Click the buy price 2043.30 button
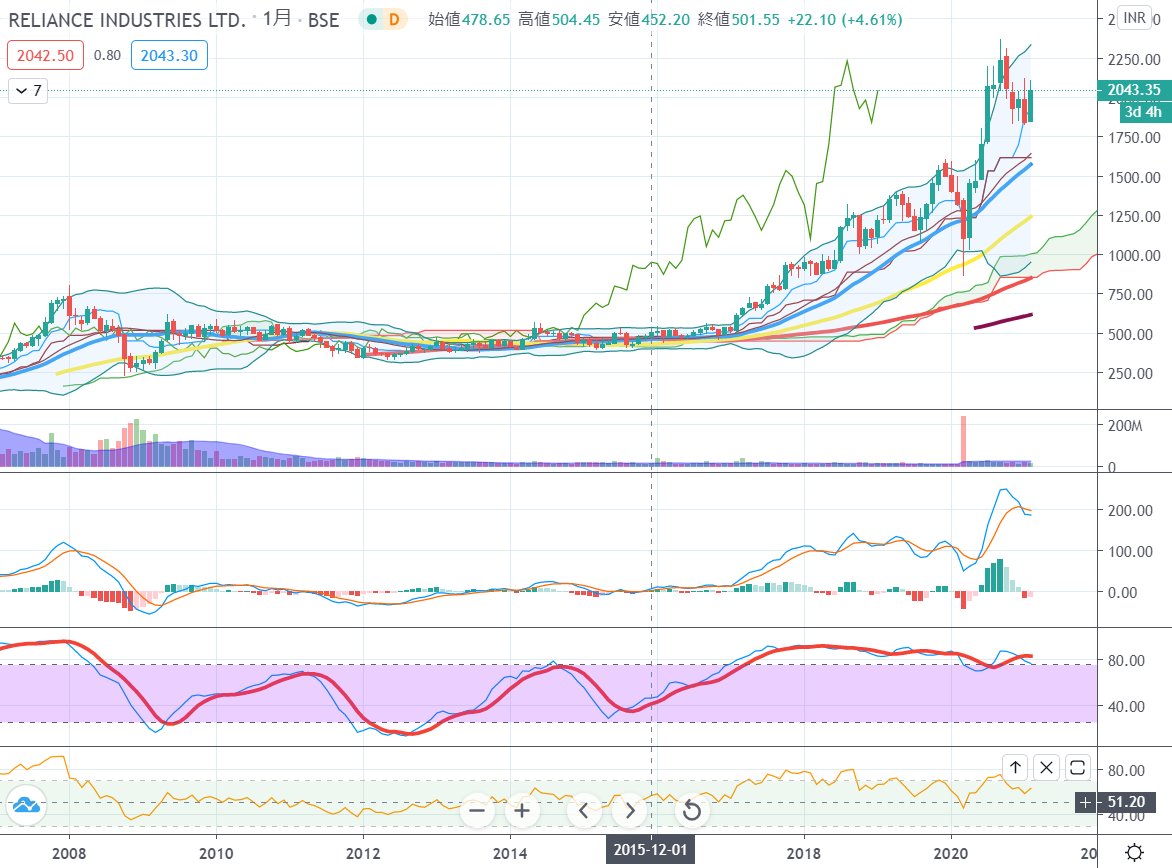The image size is (1172, 868). pyautogui.click(x=169, y=55)
